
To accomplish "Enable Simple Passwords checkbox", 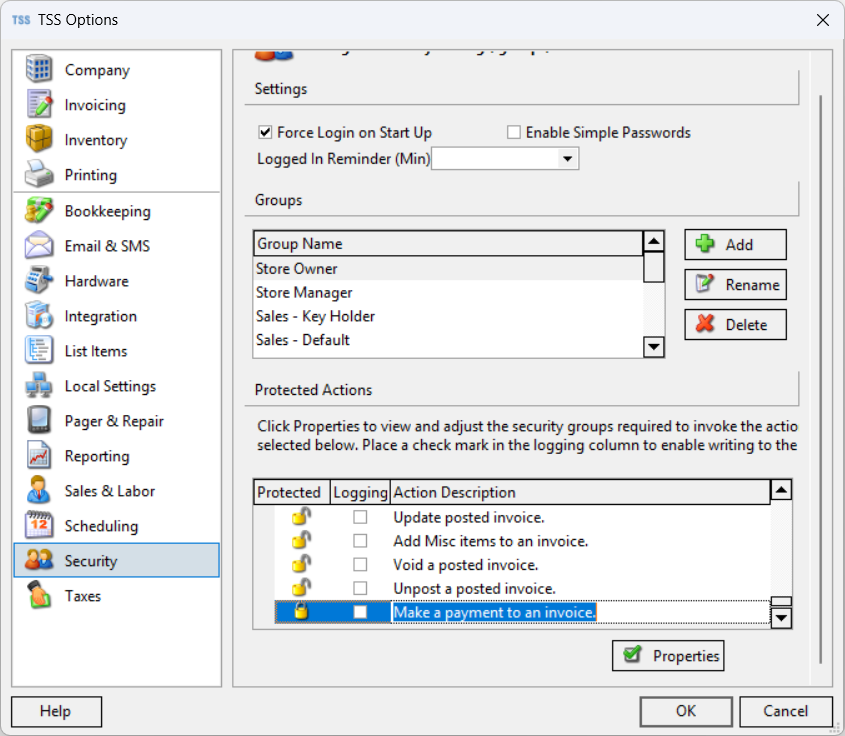I will tap(514, 132).
